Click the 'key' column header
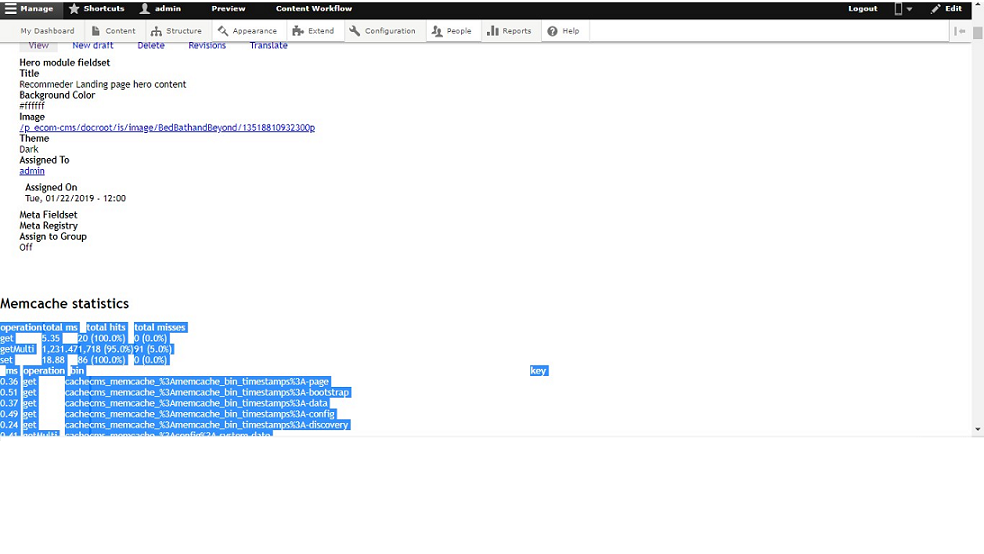984x554 pixels. coord(538,371)
